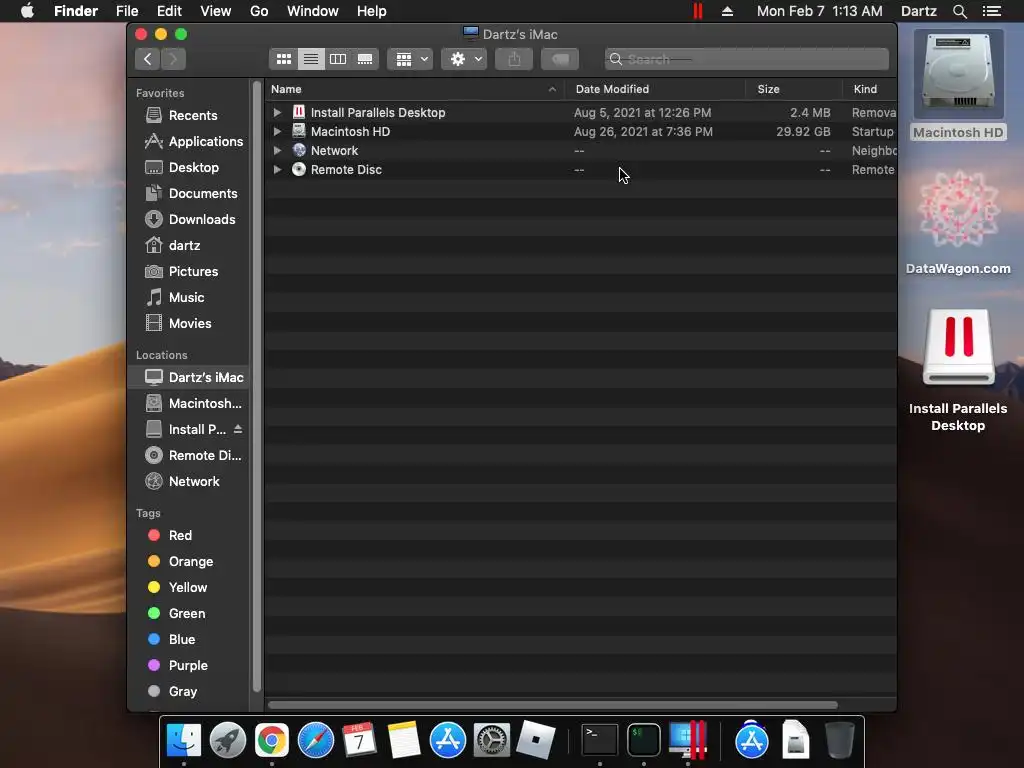Viewport: 1024px width, 768px height.
Task: Select the DataWagon.com desktop icon
Action: pos(958,223)
